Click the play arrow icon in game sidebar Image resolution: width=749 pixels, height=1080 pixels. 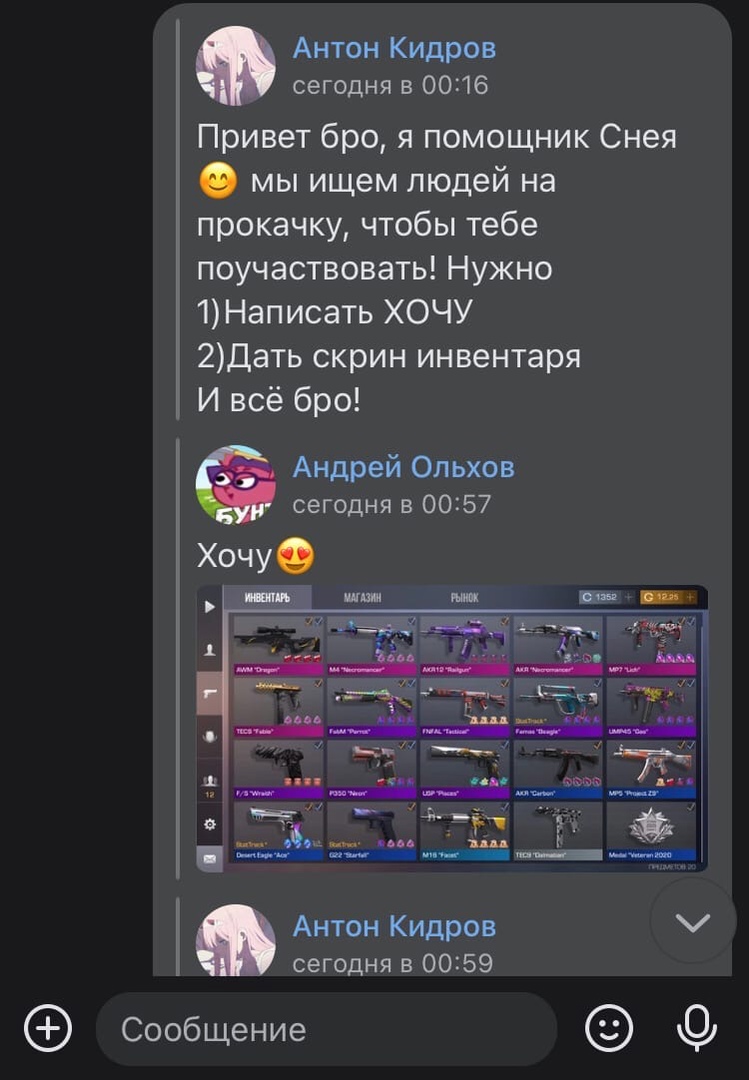pos(209,607)
